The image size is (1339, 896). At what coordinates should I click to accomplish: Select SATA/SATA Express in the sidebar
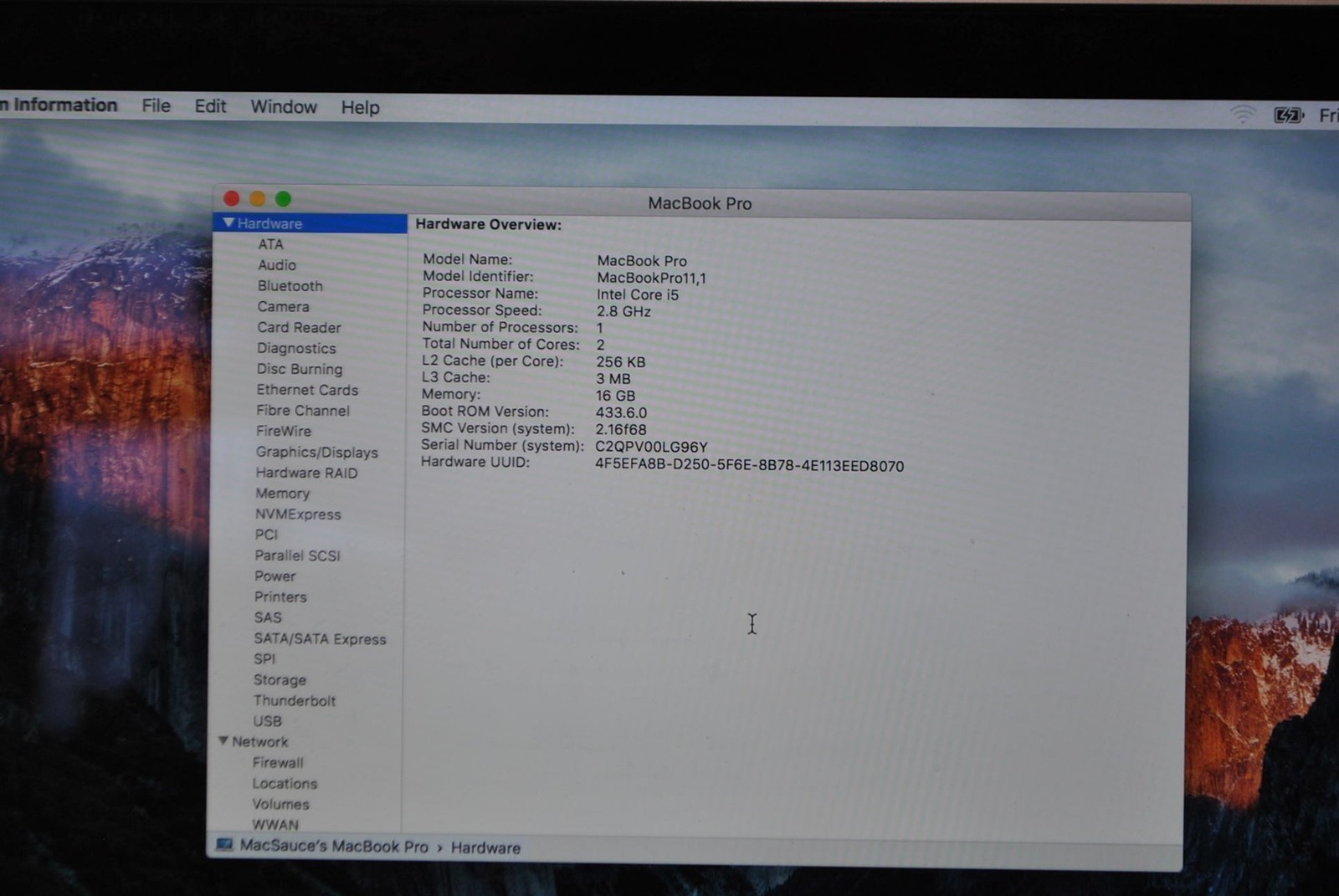click(x=320, y=639)
